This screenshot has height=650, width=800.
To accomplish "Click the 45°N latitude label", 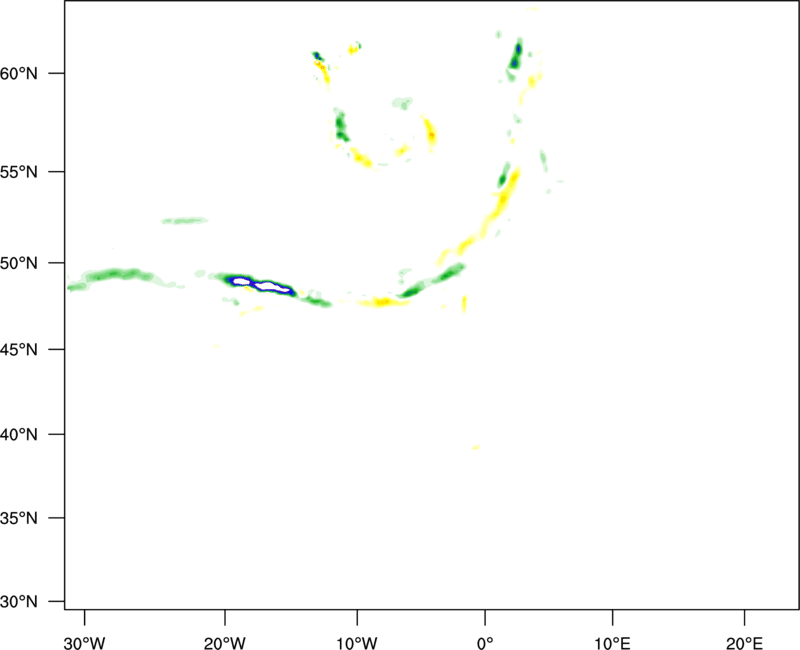I will click(x=19, y=349).
